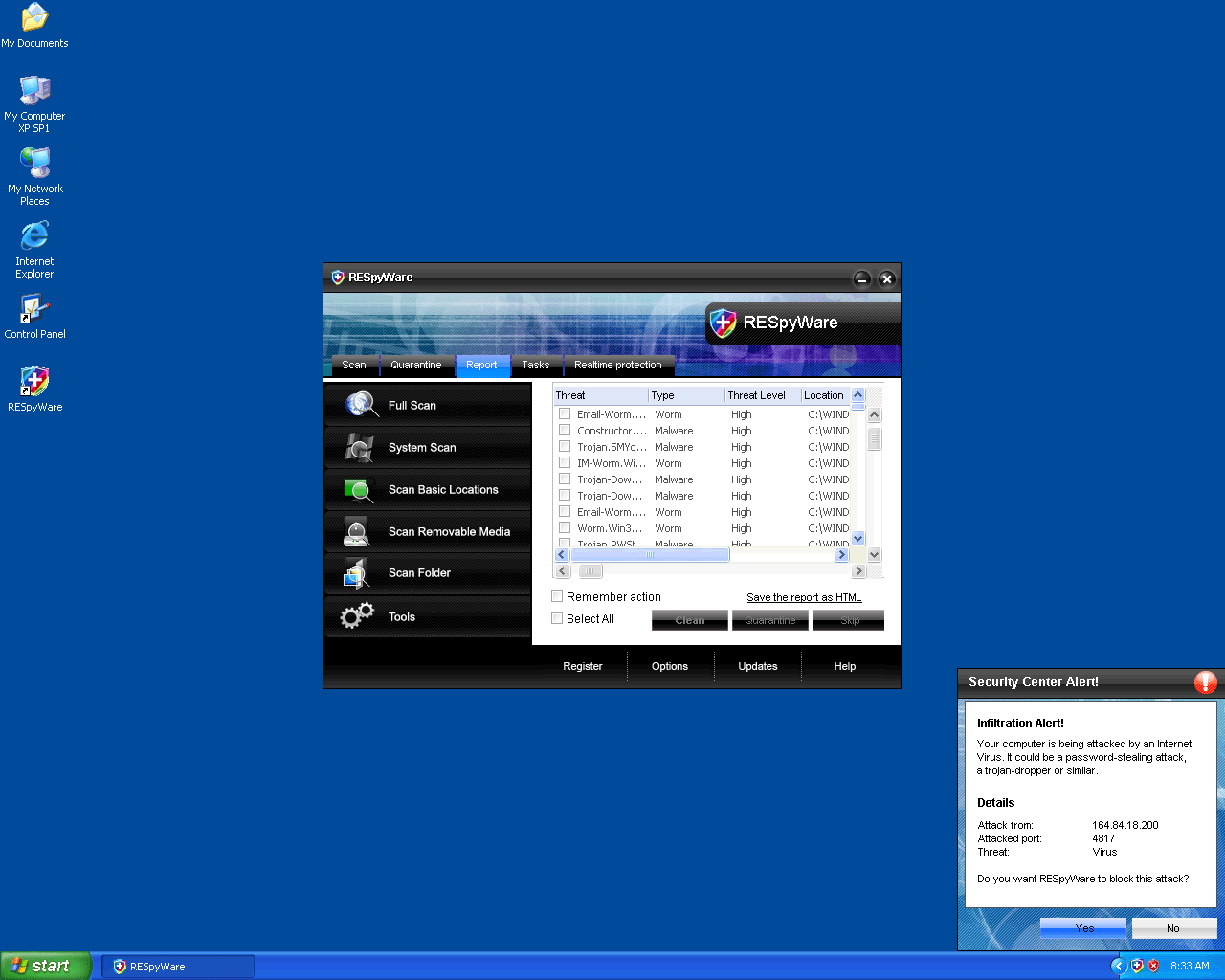Click the Scan Basic Locations icon
The height and width of the screenshot is (980, 1225).
tap(359, 490)
